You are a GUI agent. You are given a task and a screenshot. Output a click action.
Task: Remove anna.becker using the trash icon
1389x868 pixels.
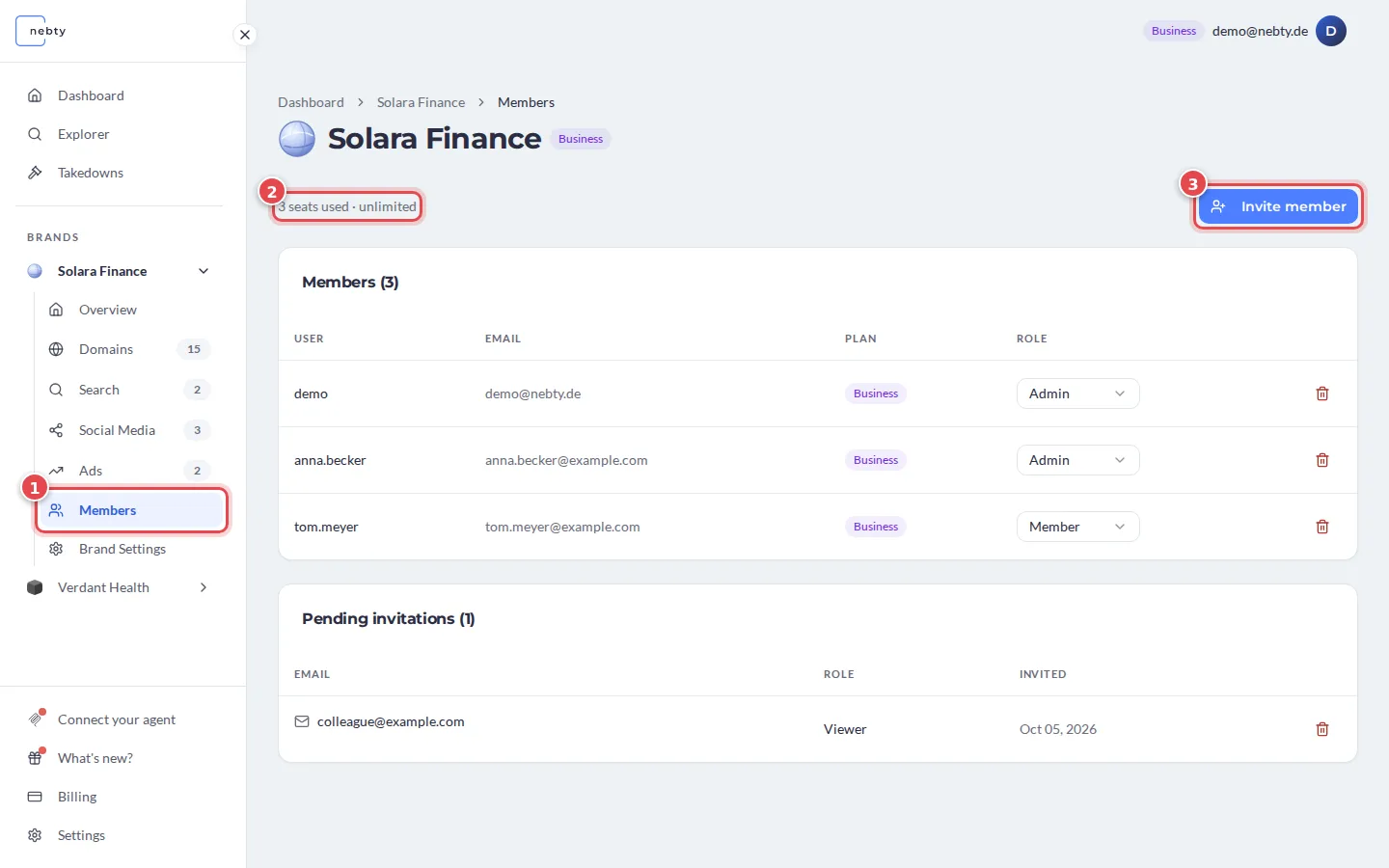[1322, 460]
